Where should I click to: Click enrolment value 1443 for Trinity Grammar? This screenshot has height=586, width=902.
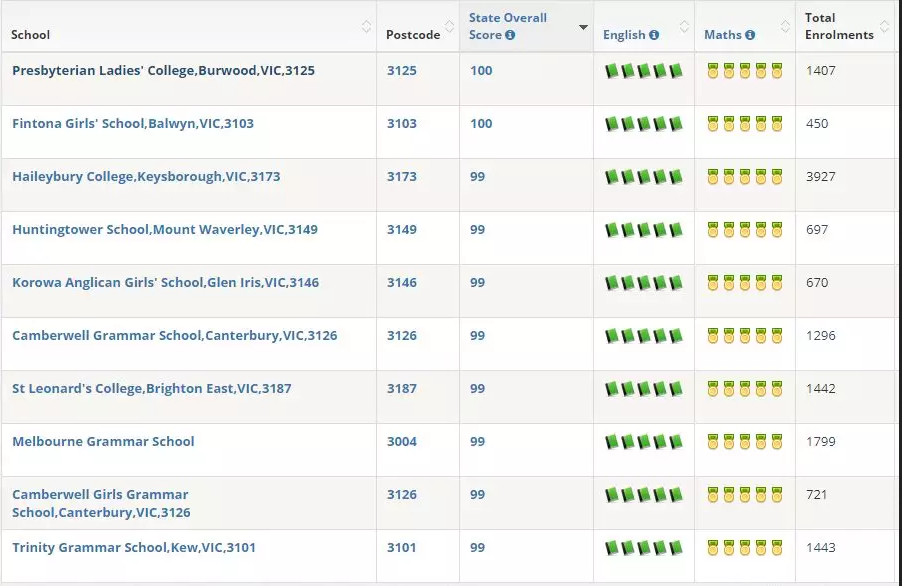click(x=821, y=547)
